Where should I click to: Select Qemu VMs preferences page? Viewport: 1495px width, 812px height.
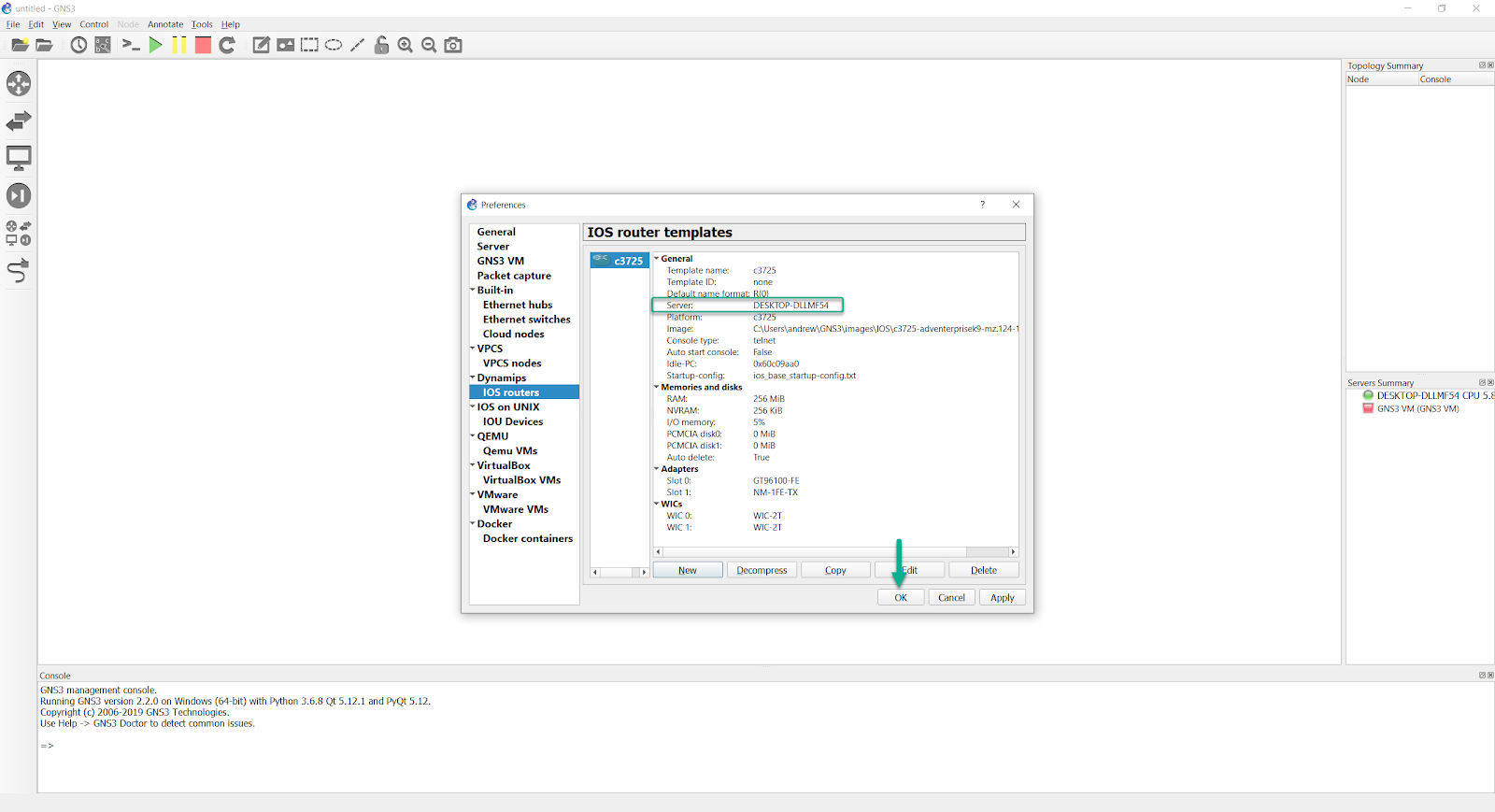510,450
